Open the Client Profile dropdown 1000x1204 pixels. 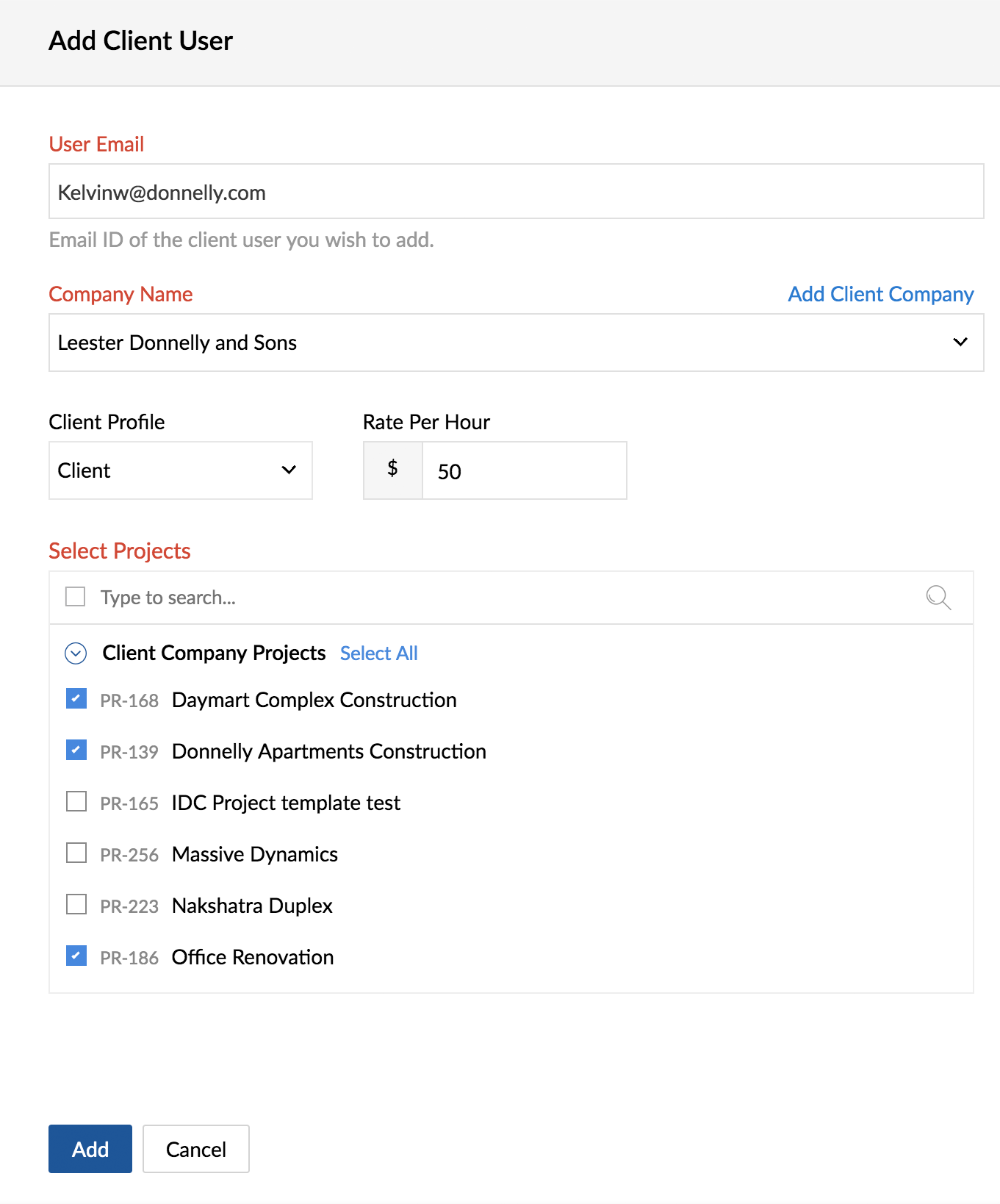181,470
